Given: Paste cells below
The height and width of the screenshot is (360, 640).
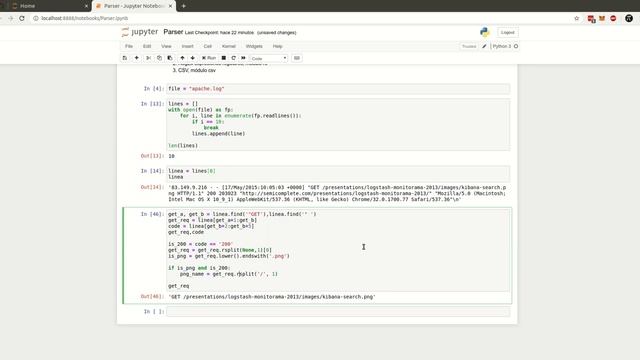Looking at the screenshot, I should (x=170, y=58).
